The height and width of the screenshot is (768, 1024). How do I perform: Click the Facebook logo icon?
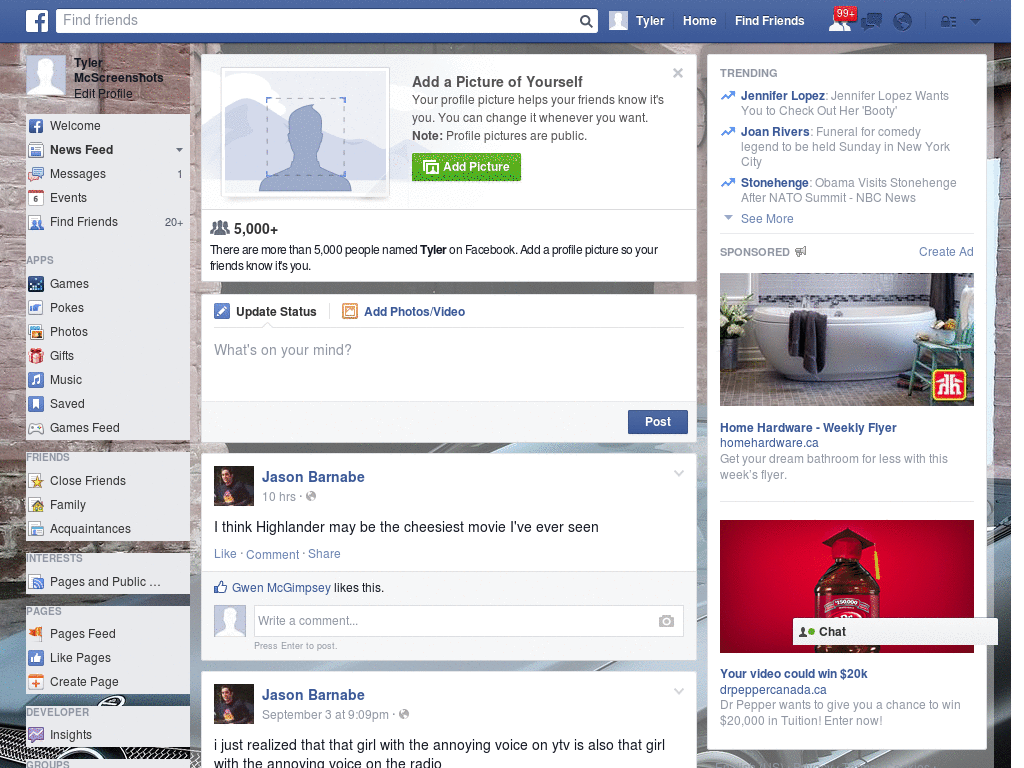coord(37,21)
